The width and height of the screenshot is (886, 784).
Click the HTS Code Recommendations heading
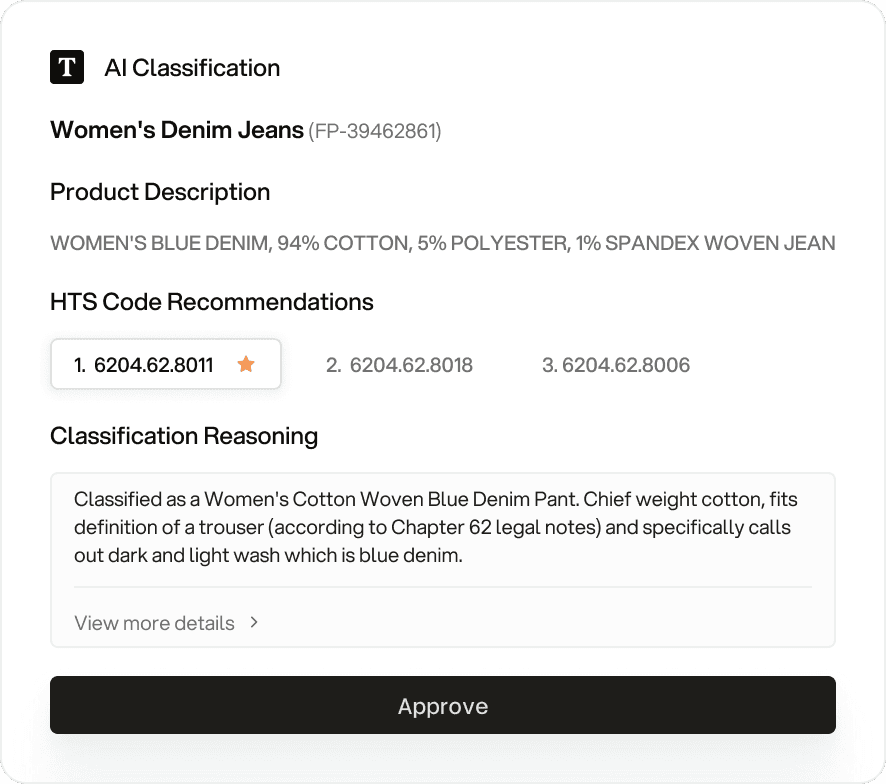[x=212, y=302]
